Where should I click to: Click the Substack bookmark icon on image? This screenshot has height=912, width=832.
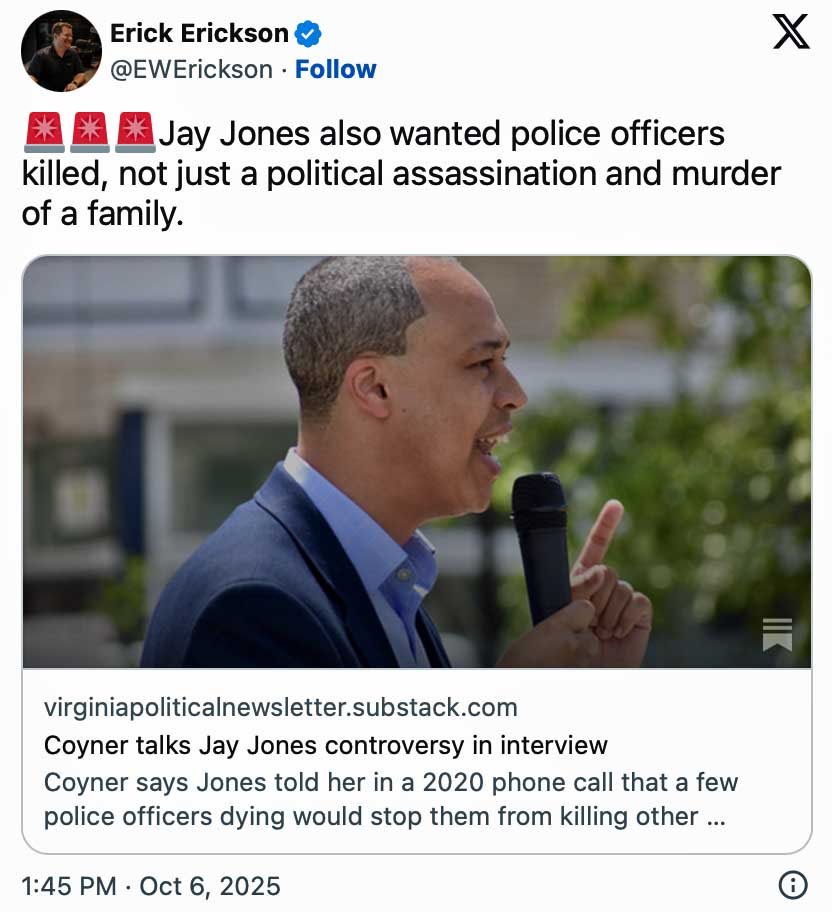point(777,634)
